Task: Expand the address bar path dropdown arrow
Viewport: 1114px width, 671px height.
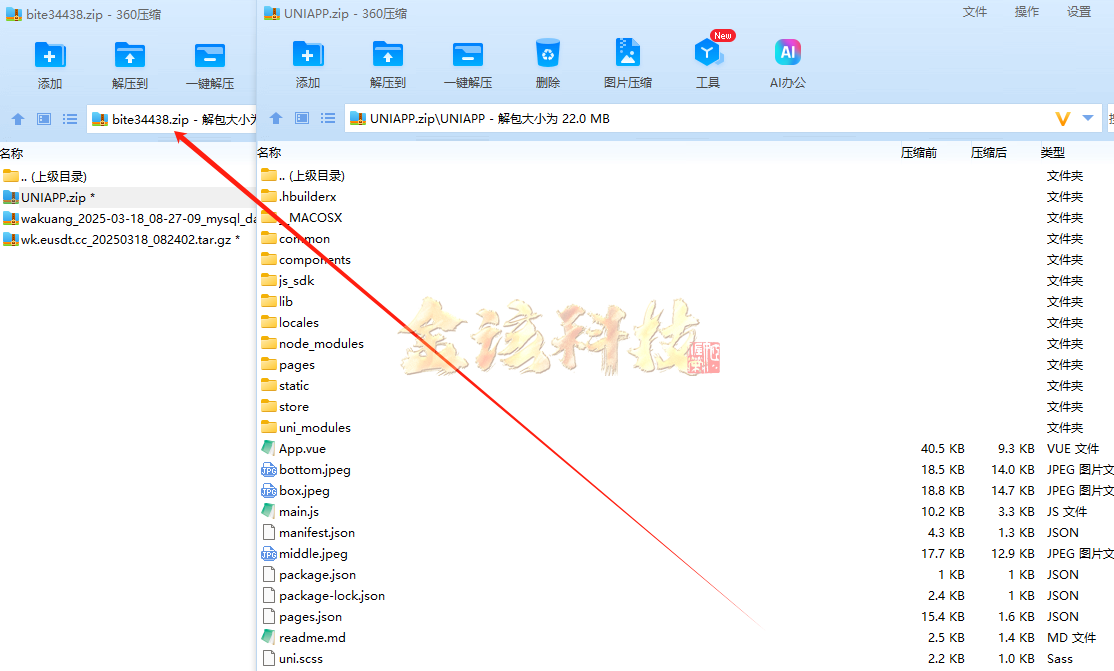Action: tap(1088, 119)
